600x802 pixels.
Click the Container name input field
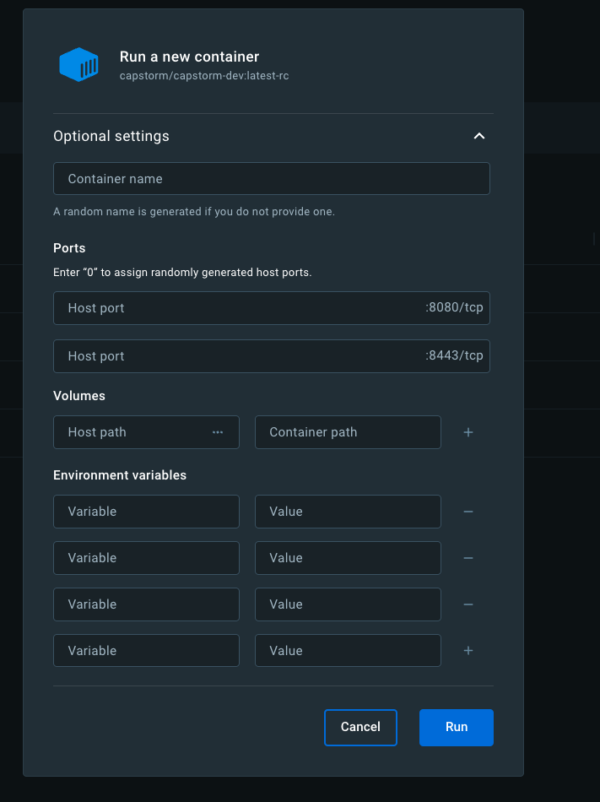[x=271, y=178]
